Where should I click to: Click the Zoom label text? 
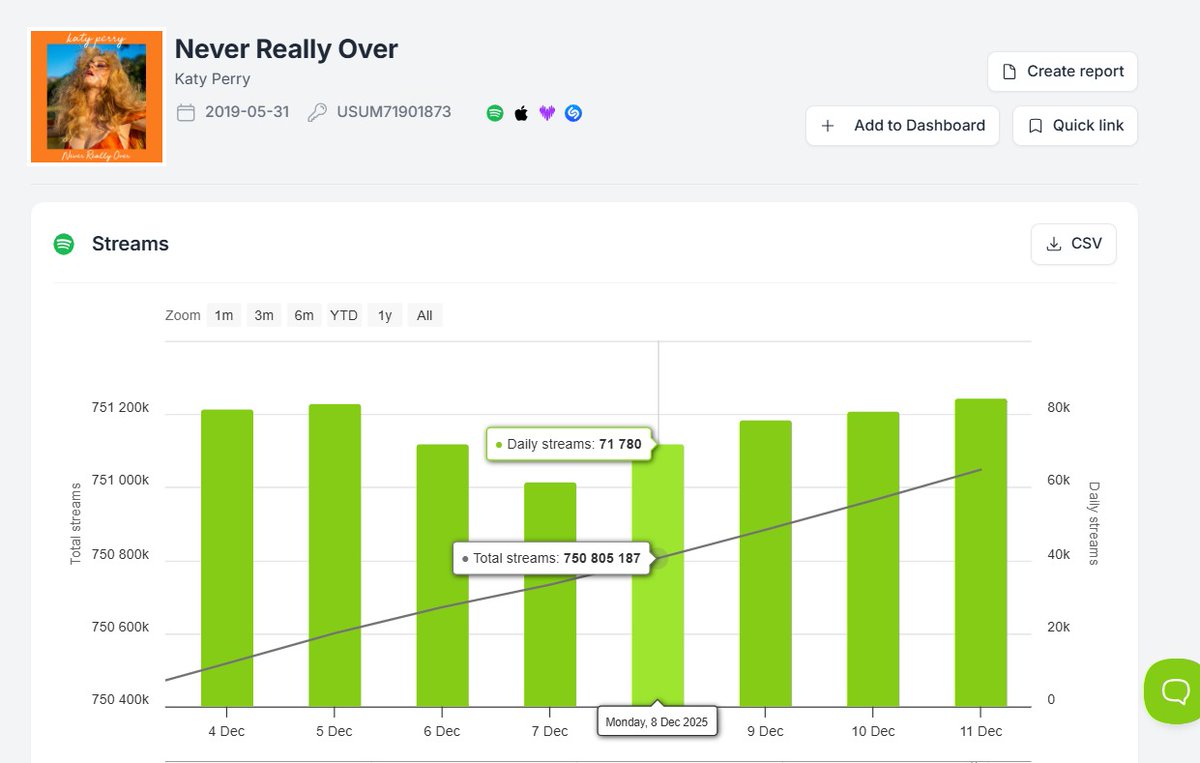[183, 315]
